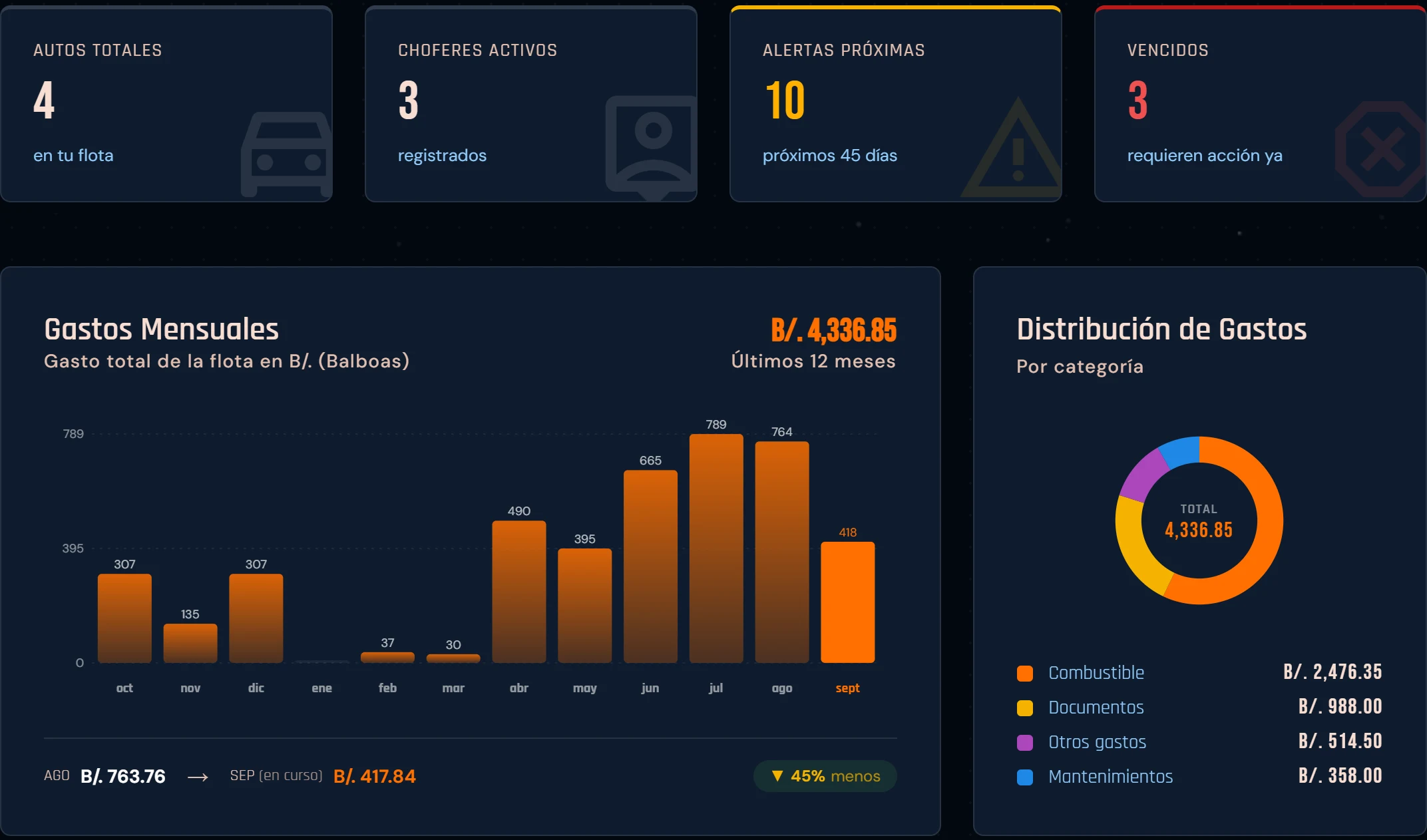Click the highlighted sept bar in chart
This screenshot has width=1427, height=840.
click(847, 602)
